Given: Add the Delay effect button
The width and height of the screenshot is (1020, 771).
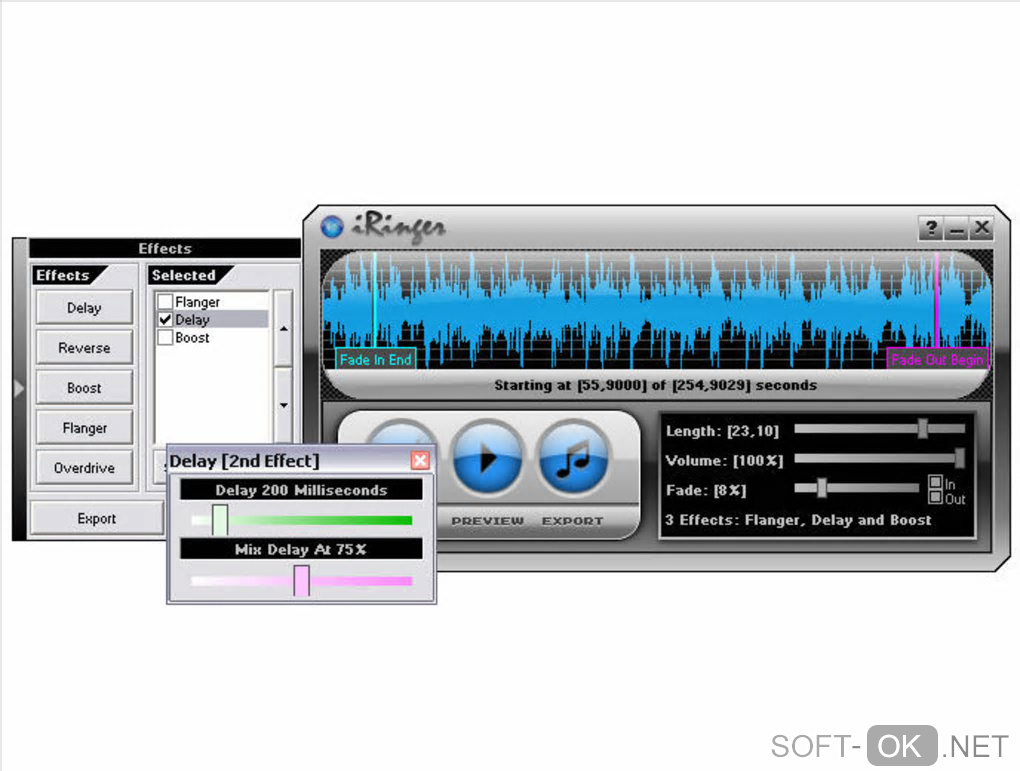Looking at the screenshot, I should [85, 308].
